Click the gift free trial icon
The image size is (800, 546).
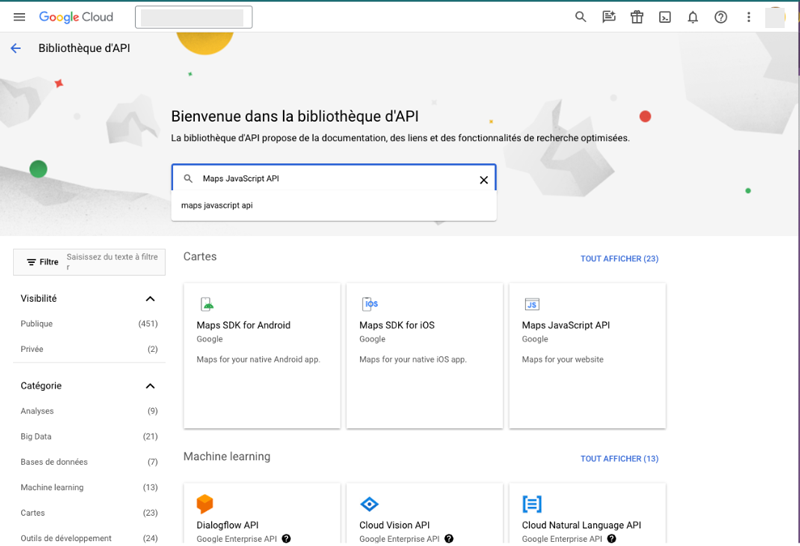(x=637, y=17)
